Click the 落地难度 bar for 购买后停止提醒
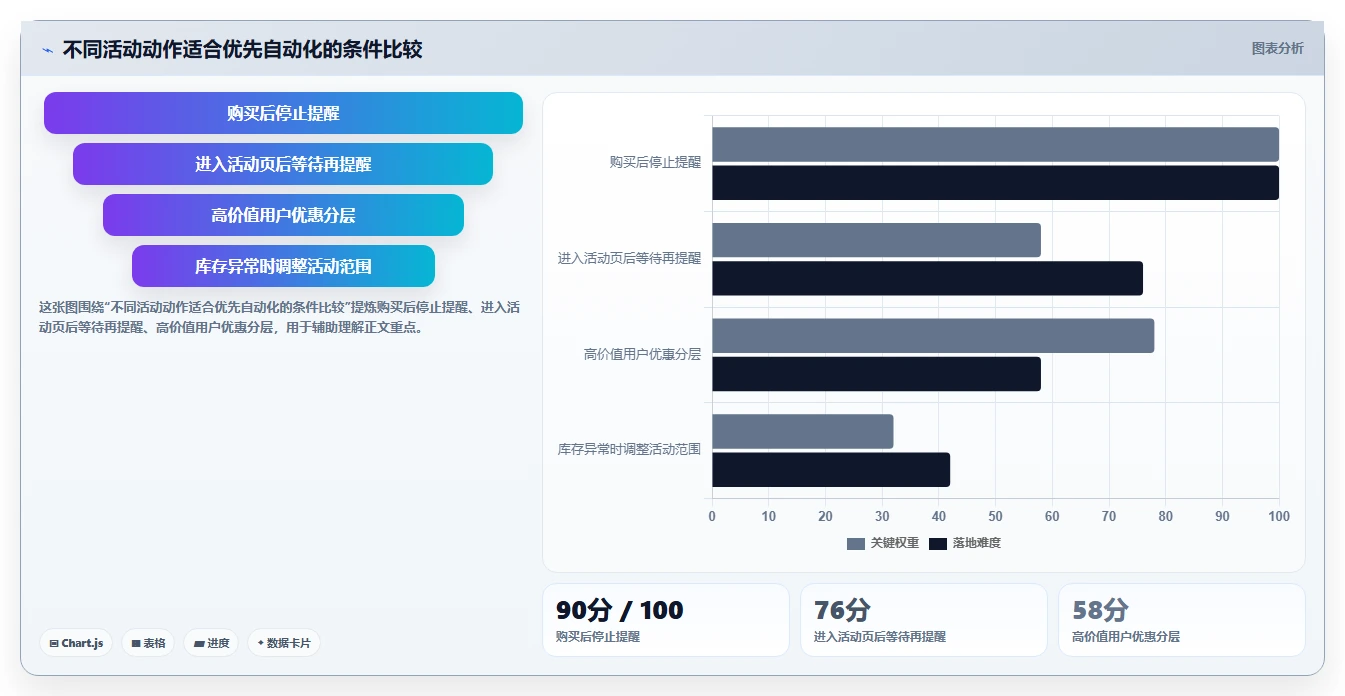The width and height of the screenshot is (1345, 696). pyautogui.click(x=995, y=183)
